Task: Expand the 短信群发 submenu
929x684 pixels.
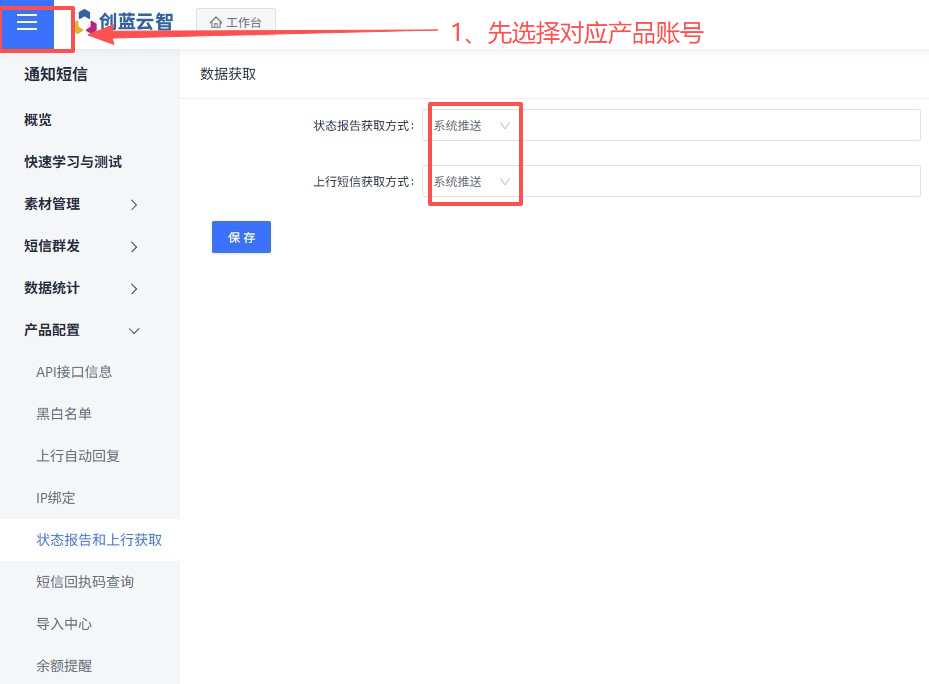Action: pyautogui.click(x=82, y=246)
